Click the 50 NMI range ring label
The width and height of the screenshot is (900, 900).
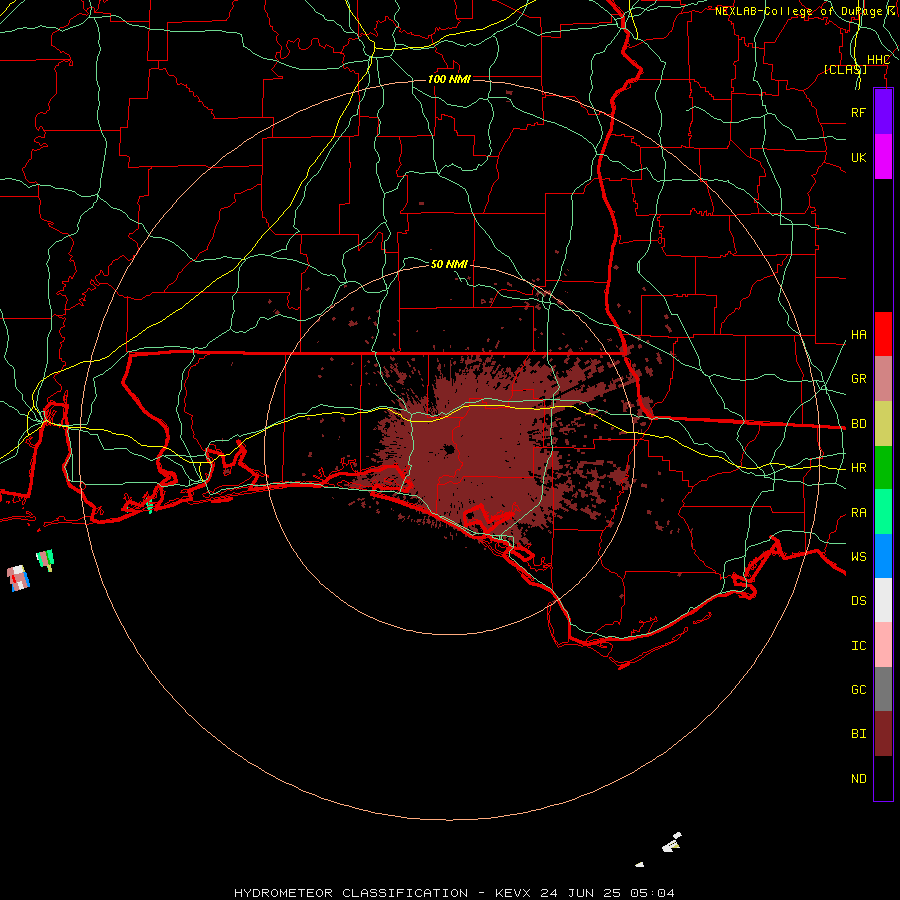click(449, 264)
